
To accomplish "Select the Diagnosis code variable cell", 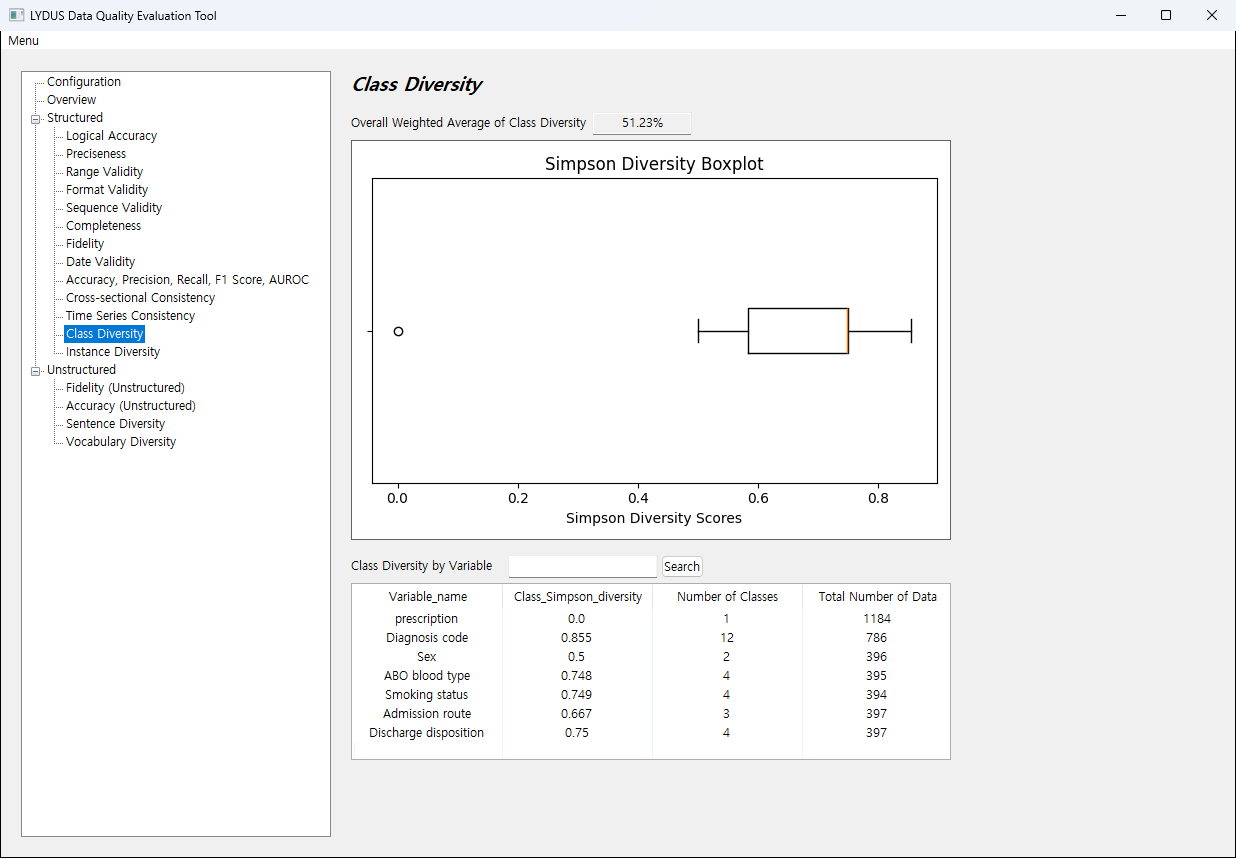I will click(427, 638).
